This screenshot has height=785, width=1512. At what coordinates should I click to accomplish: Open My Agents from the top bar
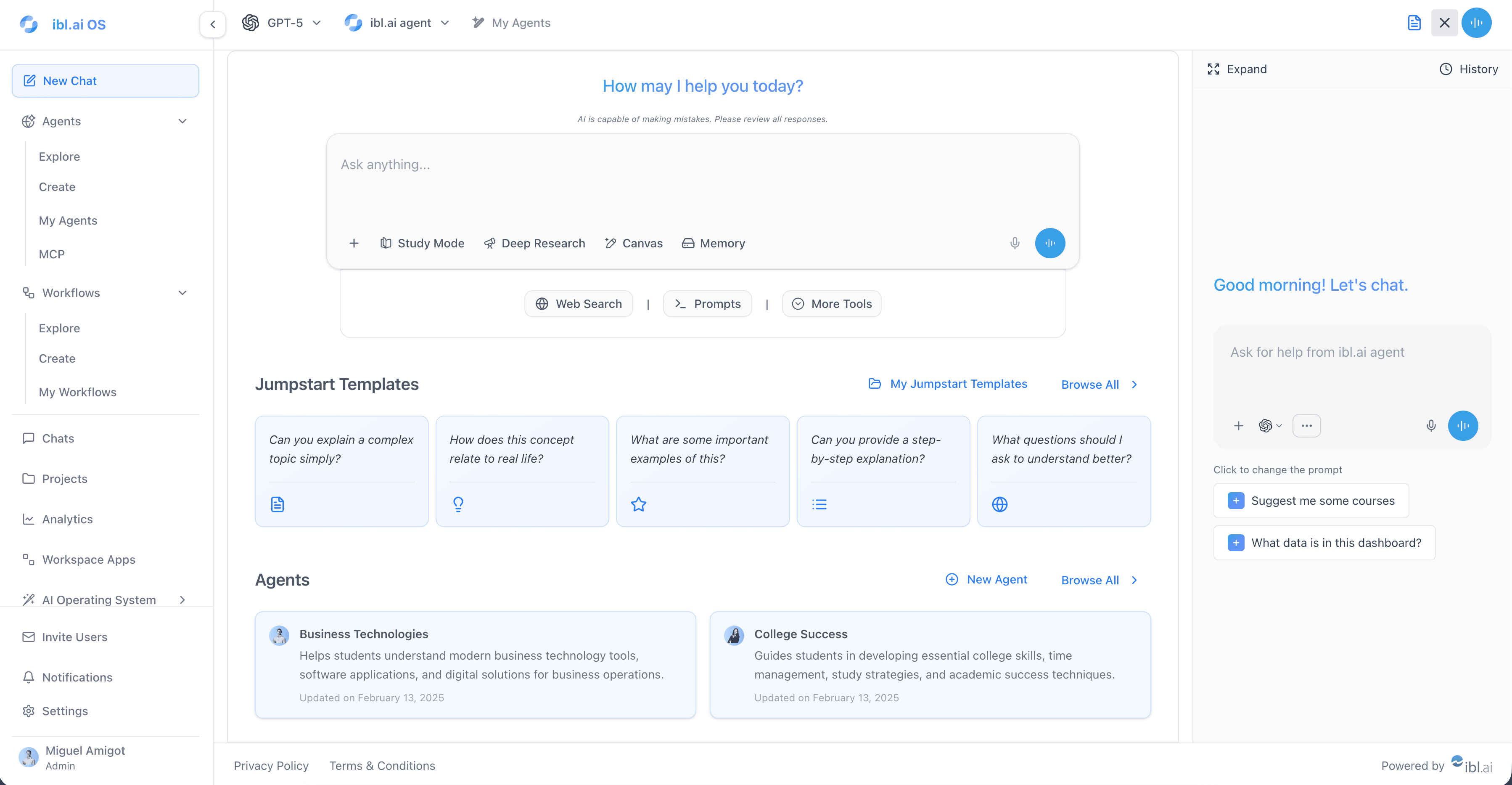(x=510, y=23)
